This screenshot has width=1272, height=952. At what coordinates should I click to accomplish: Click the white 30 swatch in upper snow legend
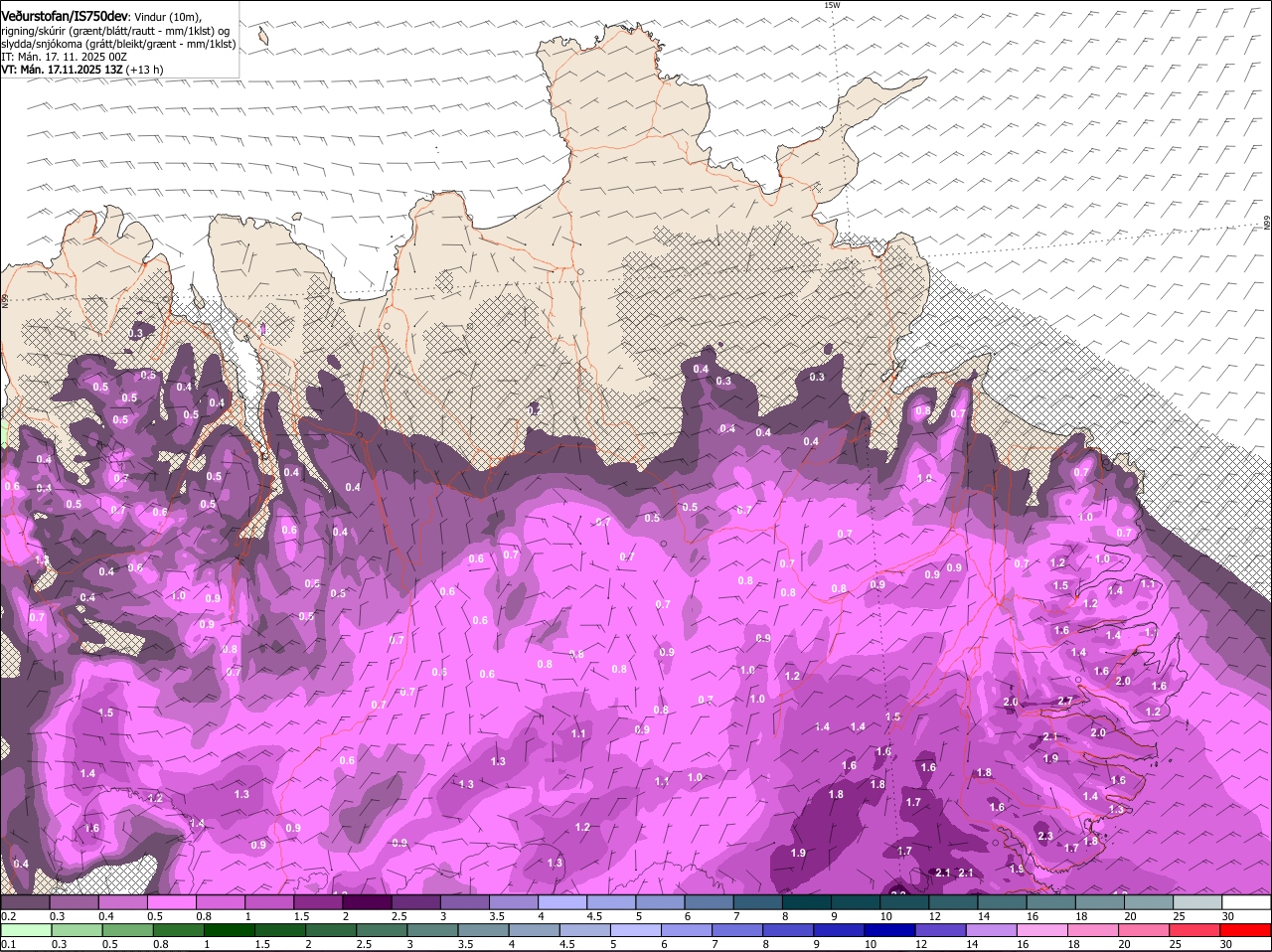tap(1247, 902)
